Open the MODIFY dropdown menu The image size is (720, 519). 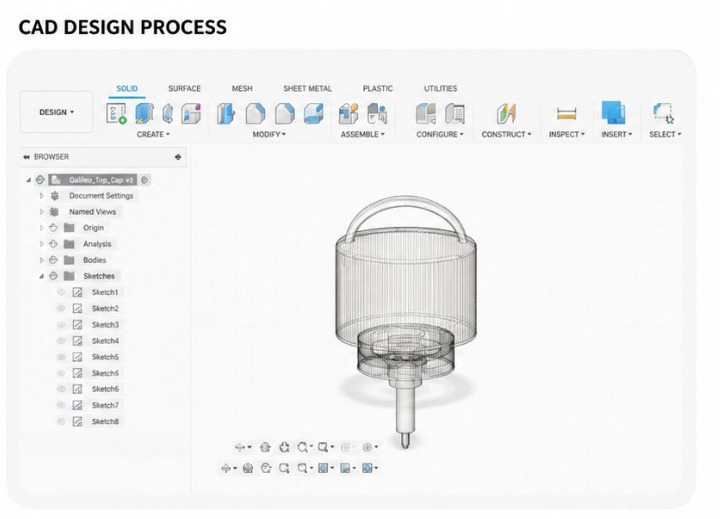[269, 135]
